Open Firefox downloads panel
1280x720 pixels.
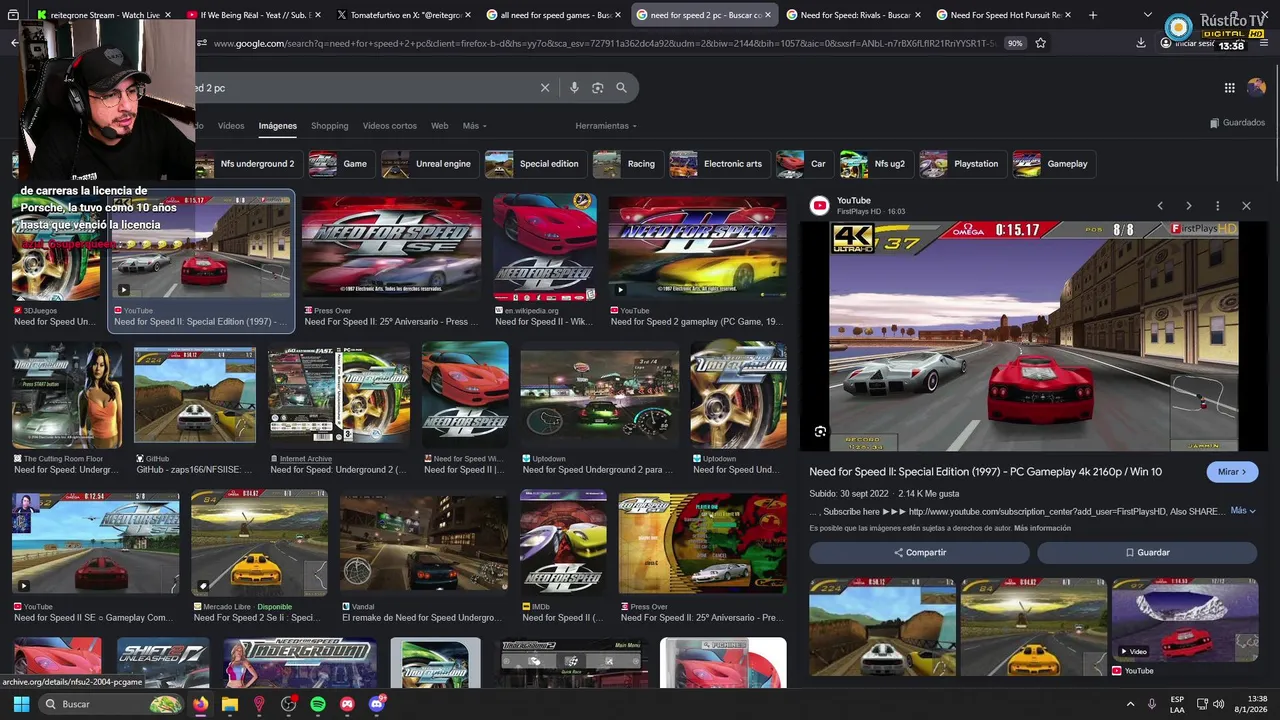point(1141,43)
